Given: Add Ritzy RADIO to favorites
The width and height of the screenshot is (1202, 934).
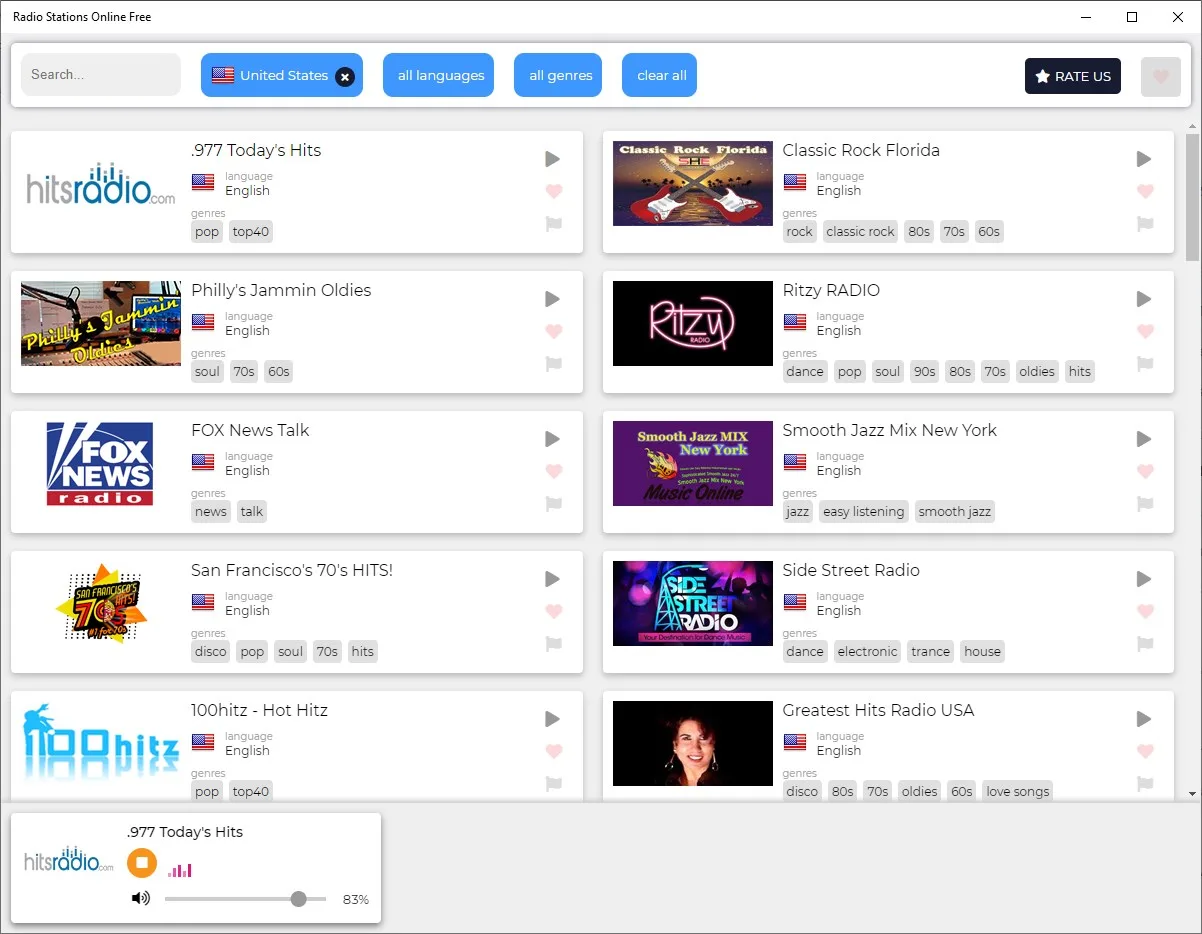Looking at the screenshot, I should [1145, 331].
